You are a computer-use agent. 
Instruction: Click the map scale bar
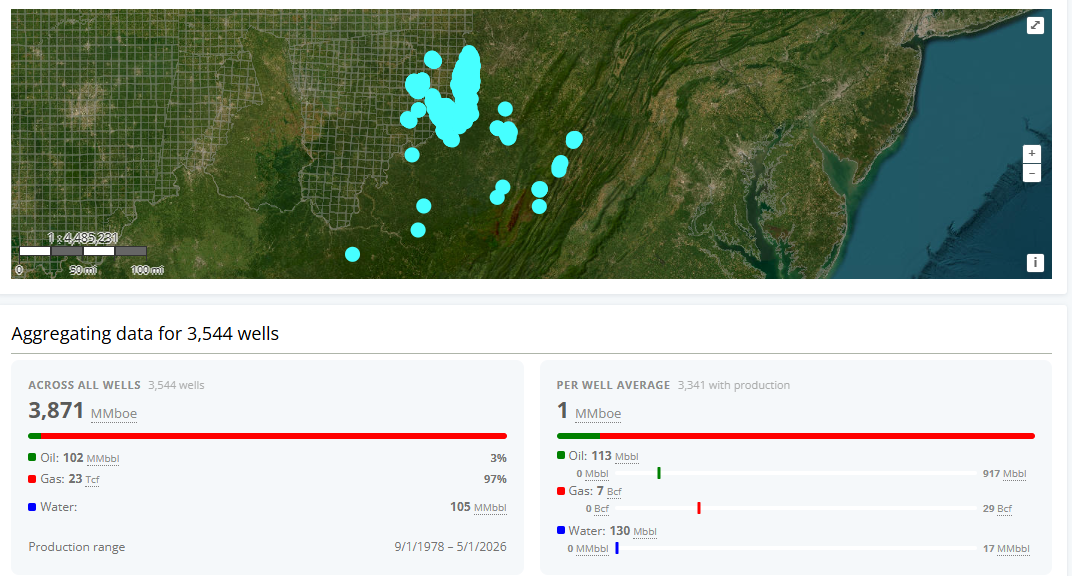pyautogui.click(x=83, y=251)
